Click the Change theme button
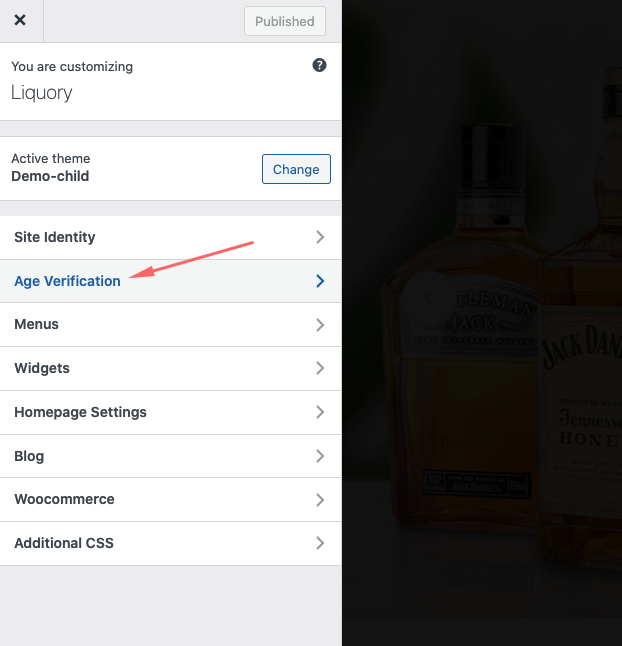Image resolution: width=622 pixels, height=646 pixels. coord(296,169)
